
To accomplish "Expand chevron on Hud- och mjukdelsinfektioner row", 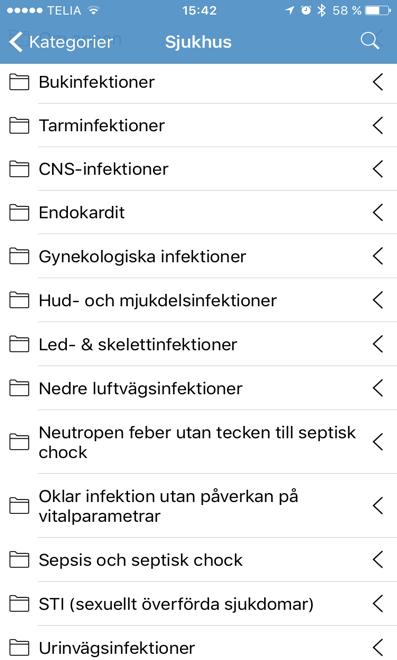I will [378, 300].
